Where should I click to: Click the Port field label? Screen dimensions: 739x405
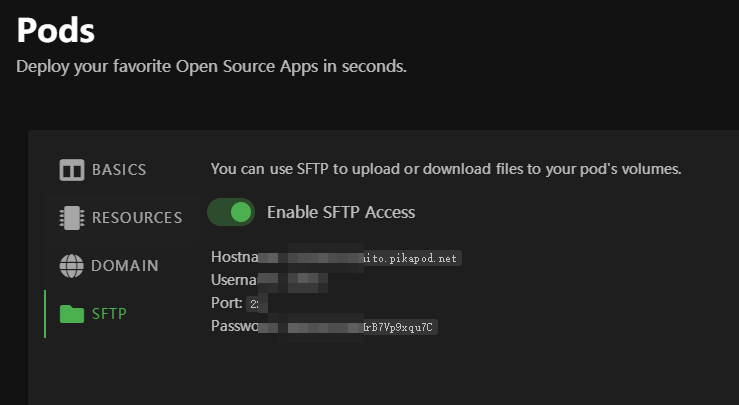(227, 303)
